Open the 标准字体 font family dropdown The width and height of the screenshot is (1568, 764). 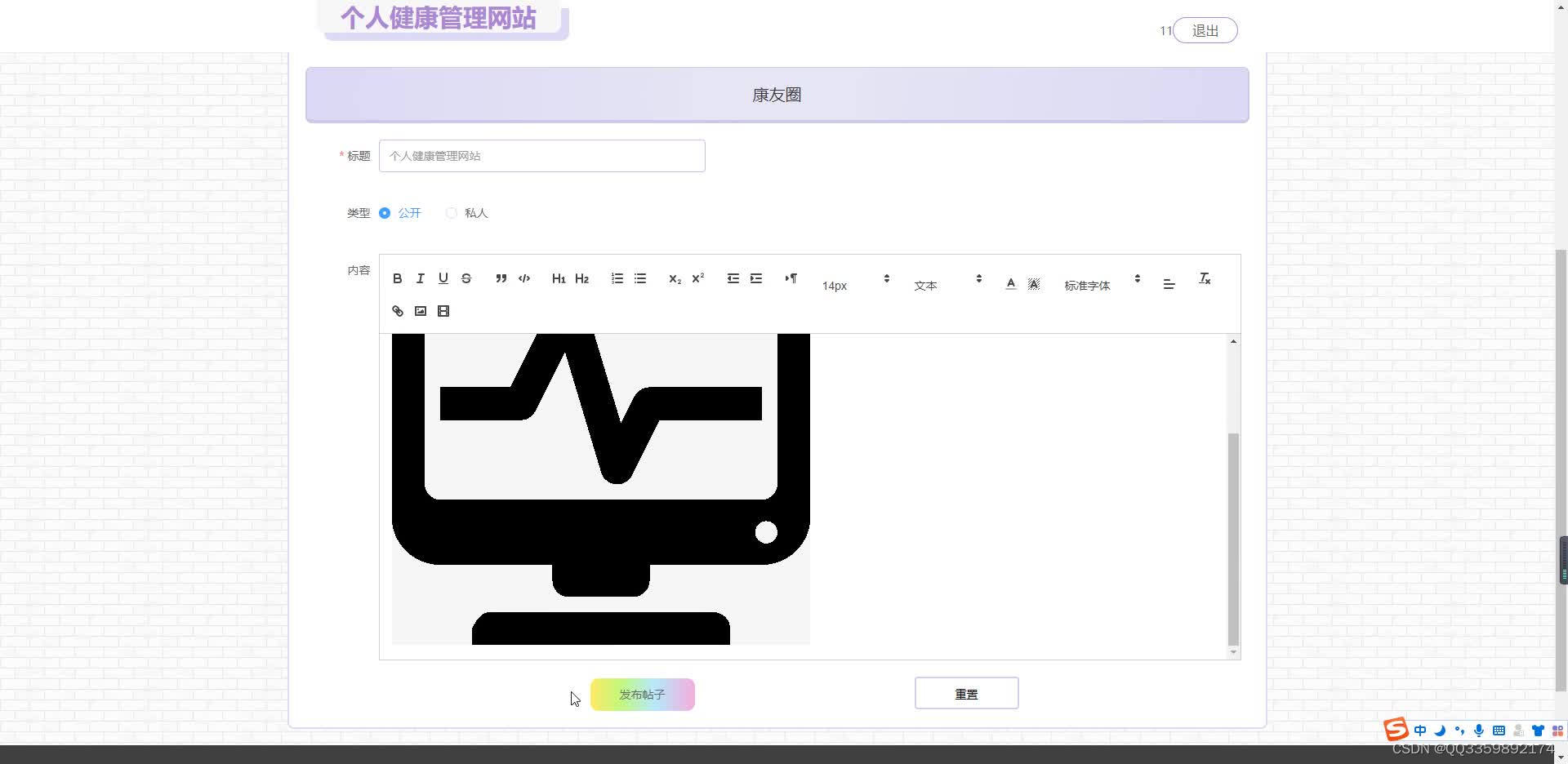[1102, 285]
